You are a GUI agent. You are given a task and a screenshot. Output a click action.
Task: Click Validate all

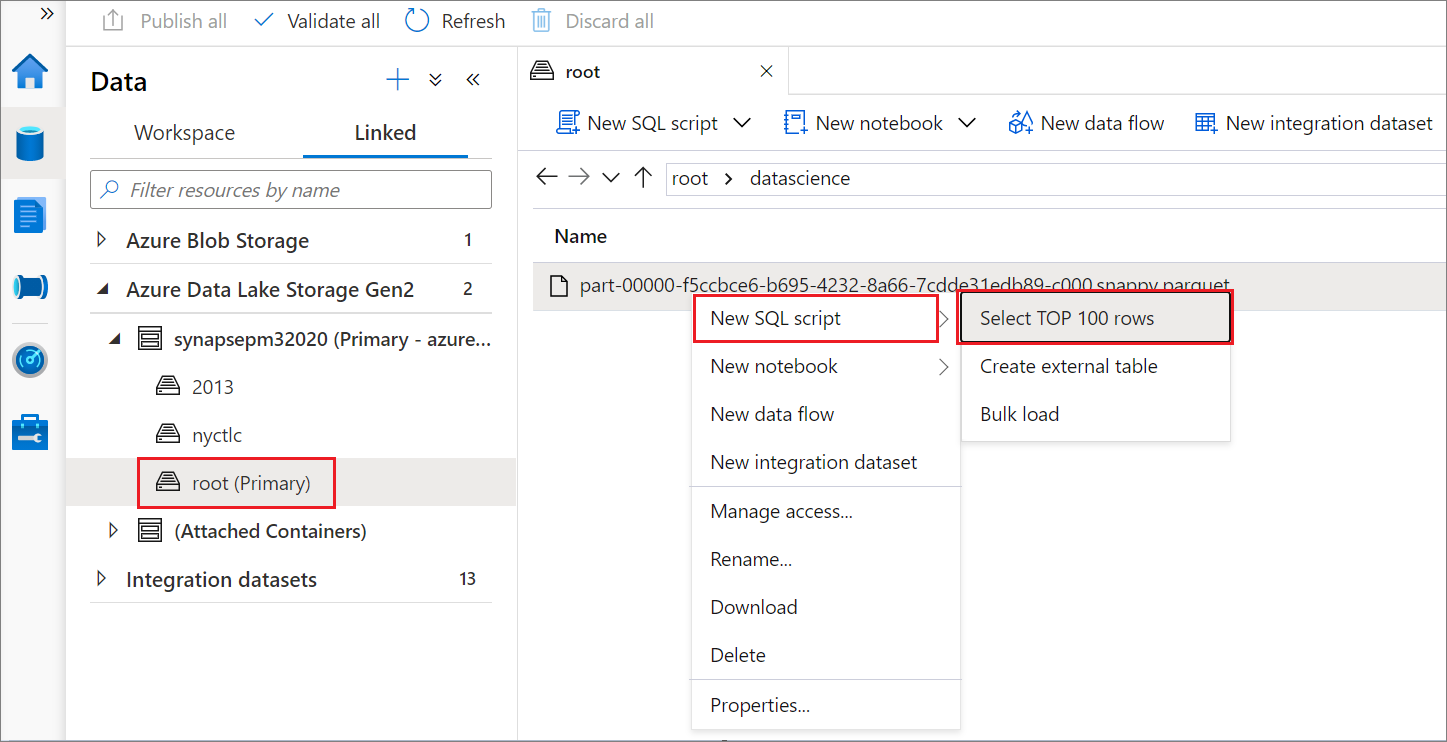(x=317, y=21)
